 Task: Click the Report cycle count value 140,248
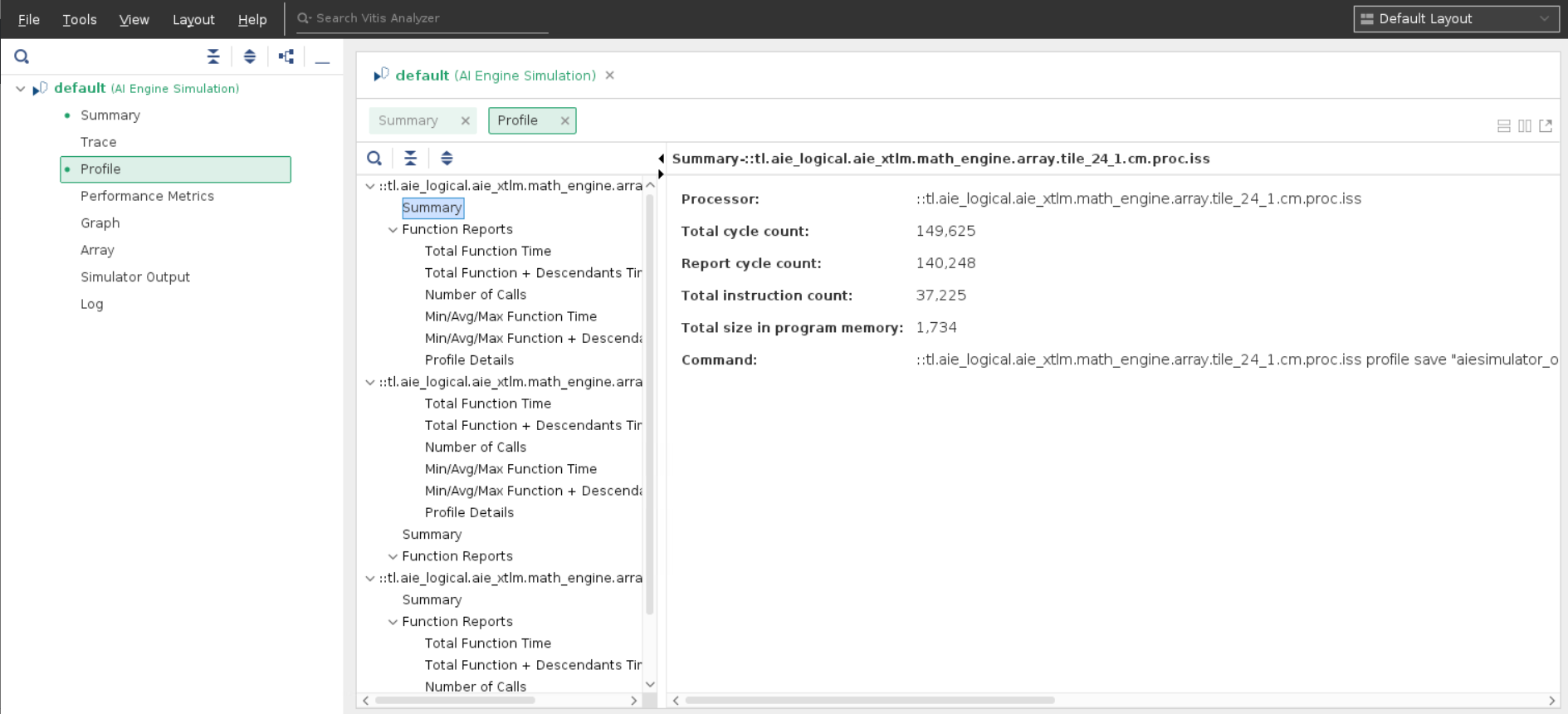(945, 263)
